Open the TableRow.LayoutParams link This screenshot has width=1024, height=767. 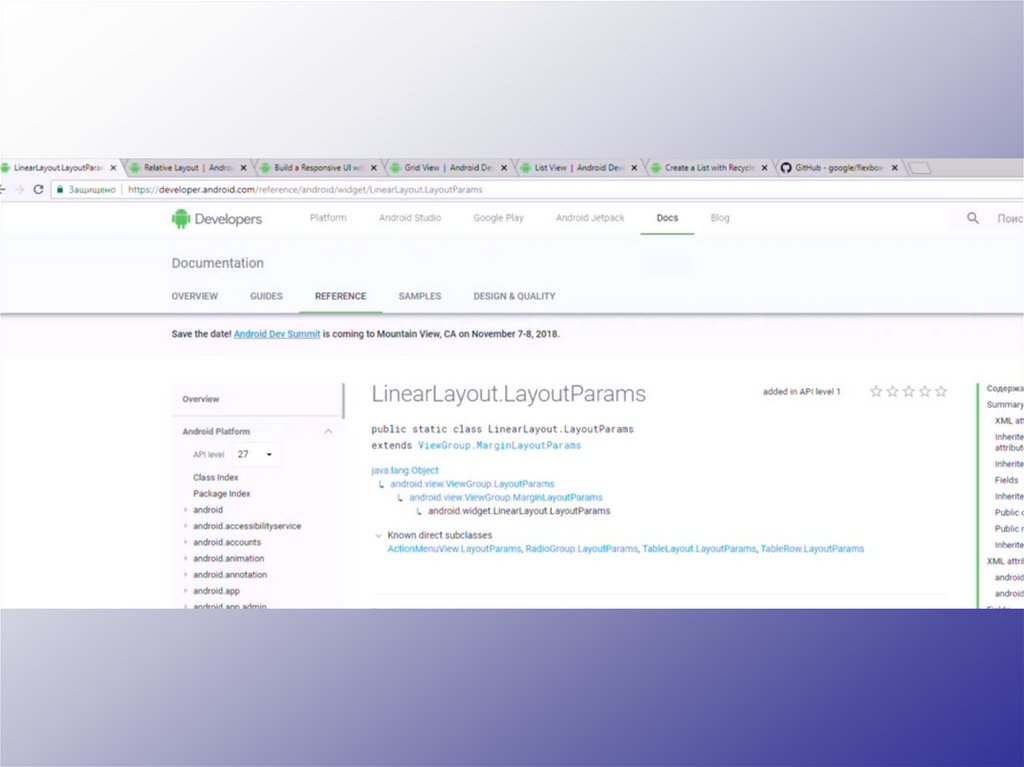click(x=812, y=549)
